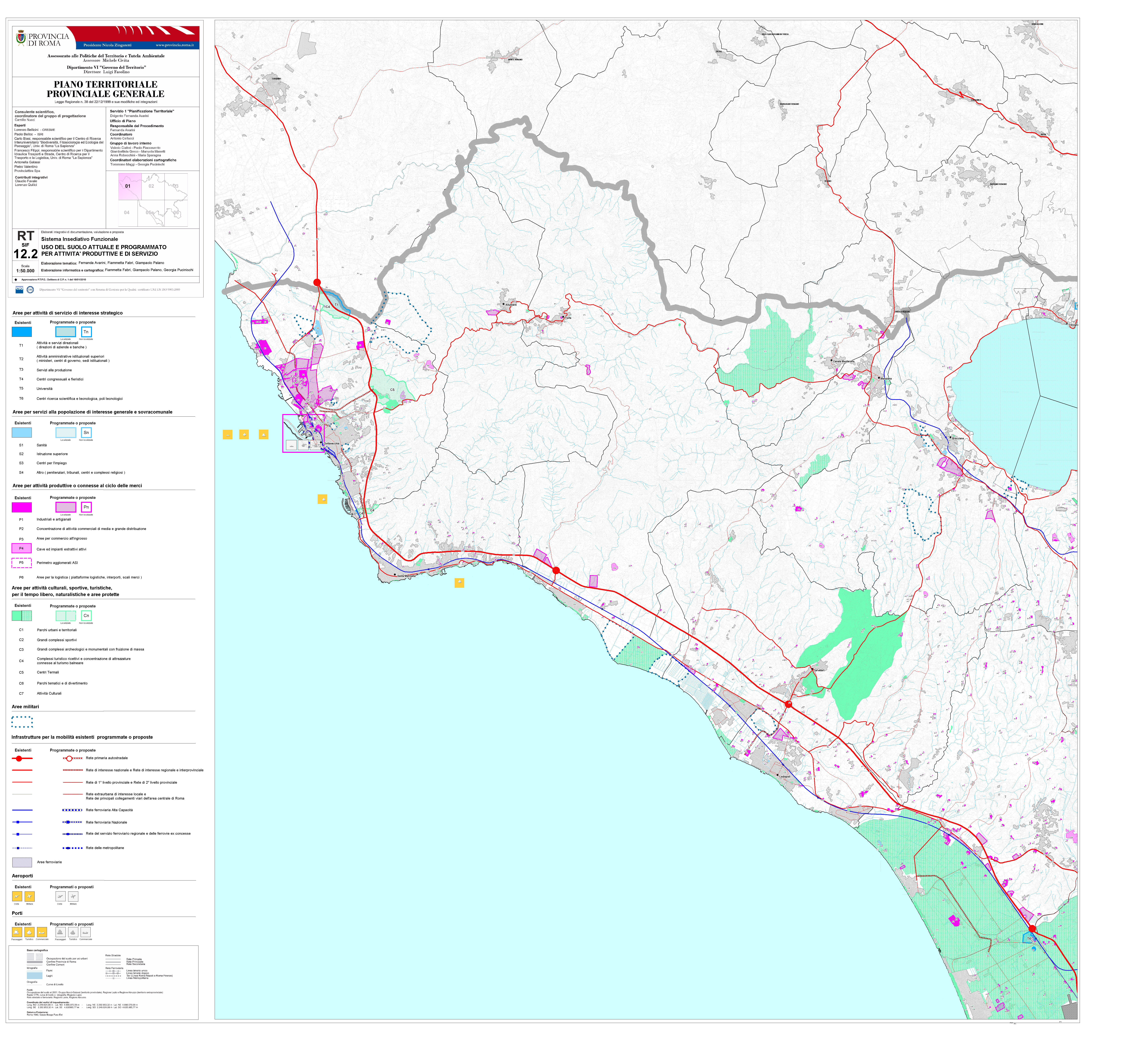1148x1064 pixels.
Task: Click the 'Centri congressuali e fieristici' entry
Action: point(60,379)
